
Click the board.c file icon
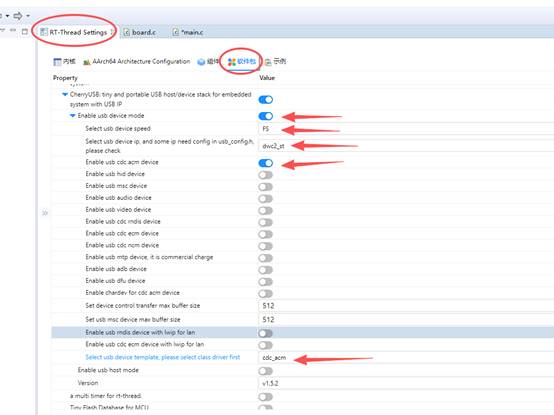[127, 32]
